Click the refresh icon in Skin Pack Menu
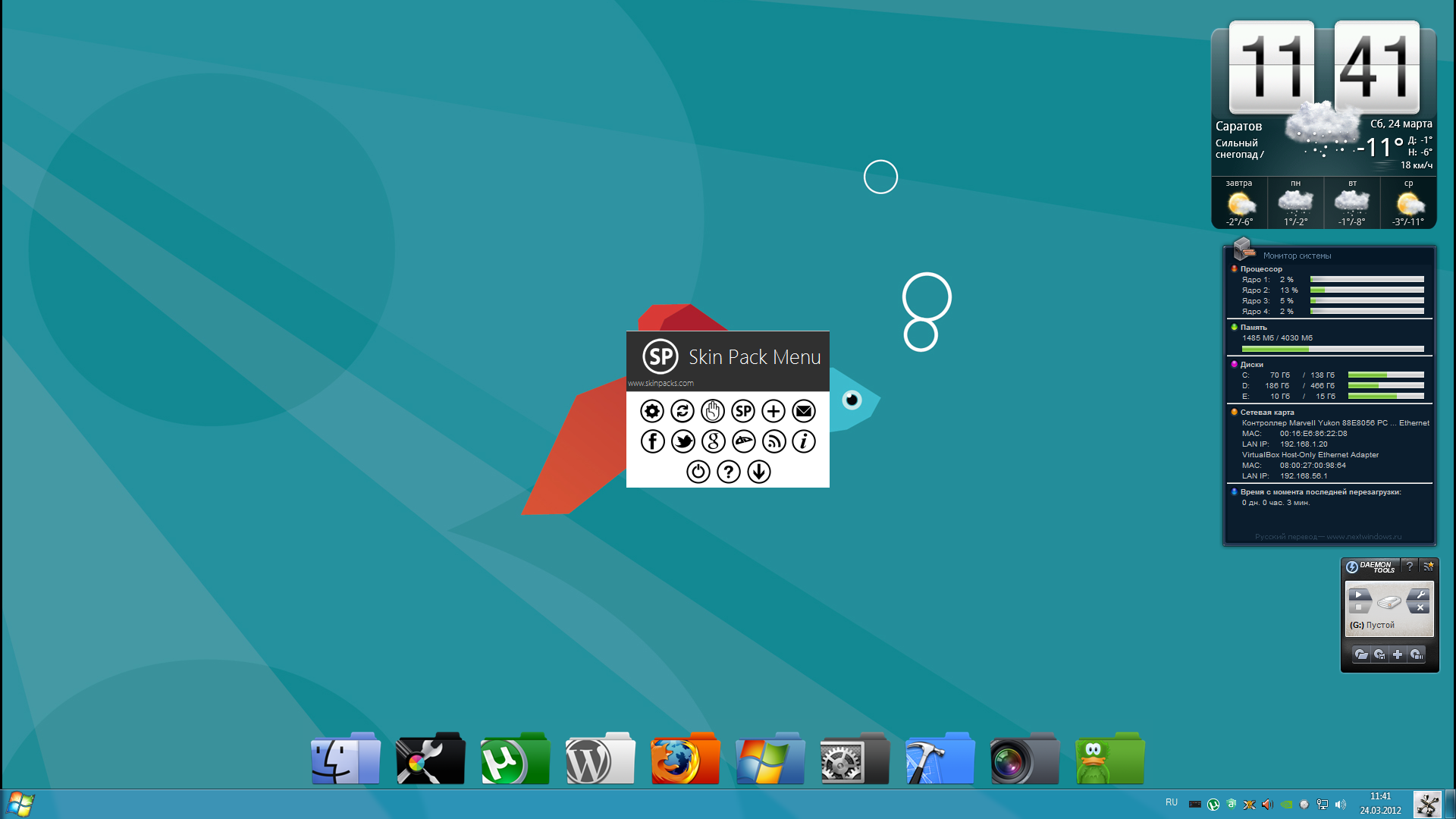 point(682,411)
